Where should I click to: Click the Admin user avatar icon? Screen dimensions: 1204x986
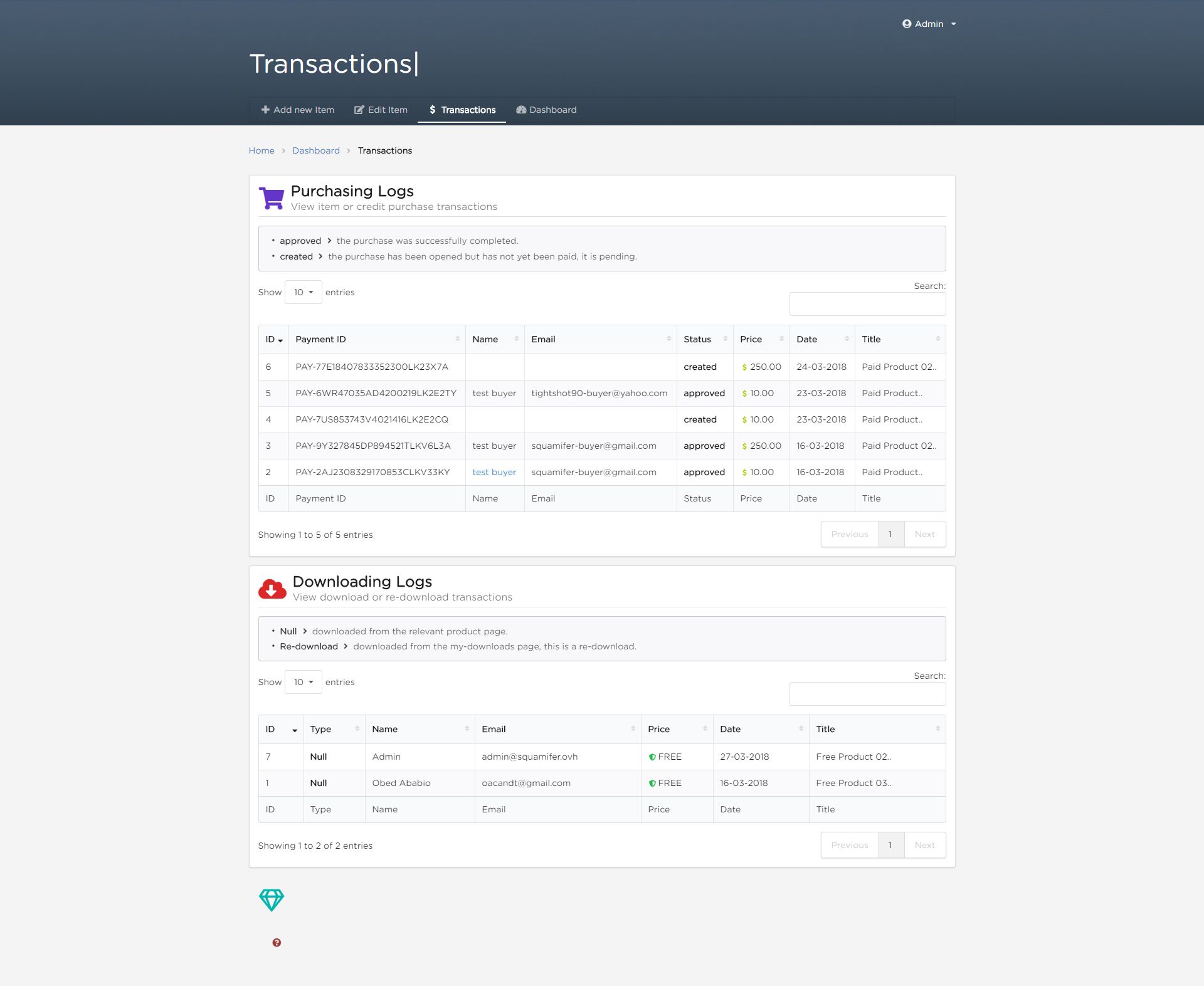click(x=906, y=24)
